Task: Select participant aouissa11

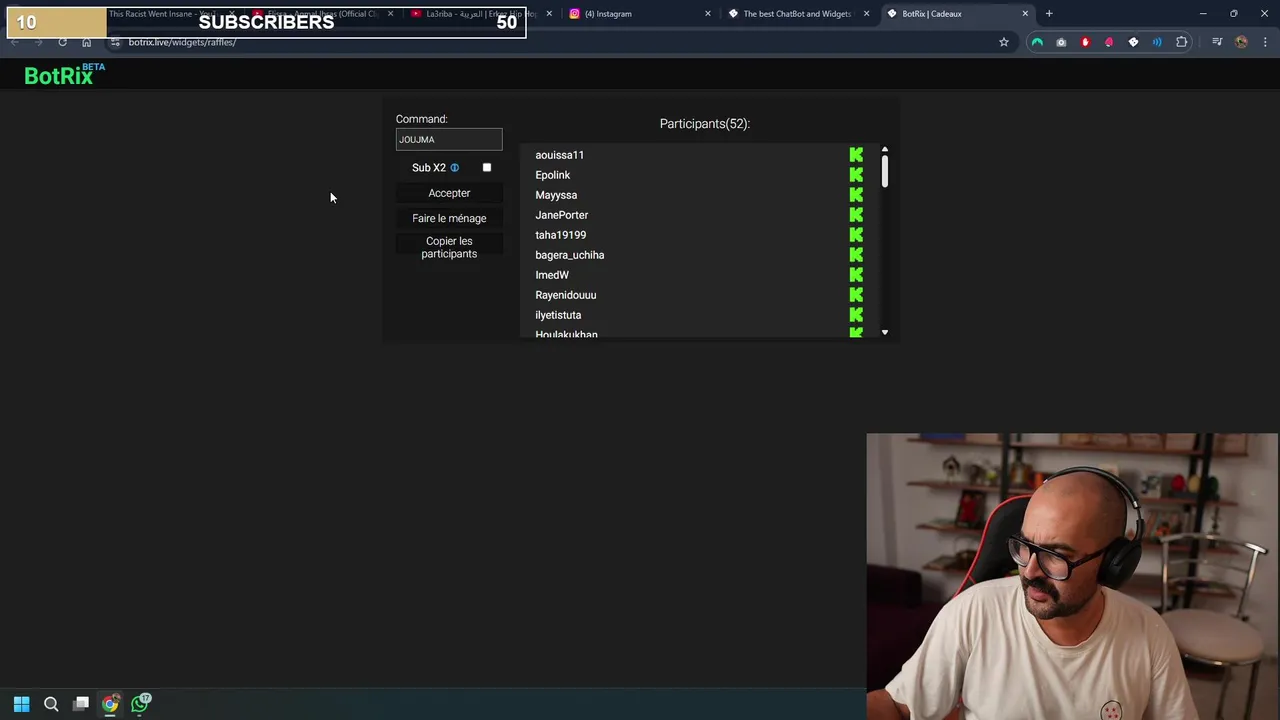Action: 559,155
